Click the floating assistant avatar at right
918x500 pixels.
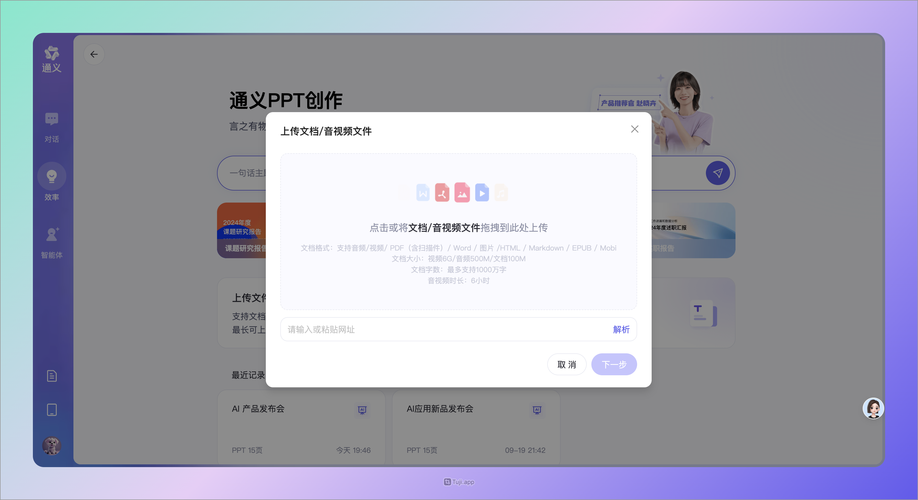pyautogui.click(x=873, y=408)
